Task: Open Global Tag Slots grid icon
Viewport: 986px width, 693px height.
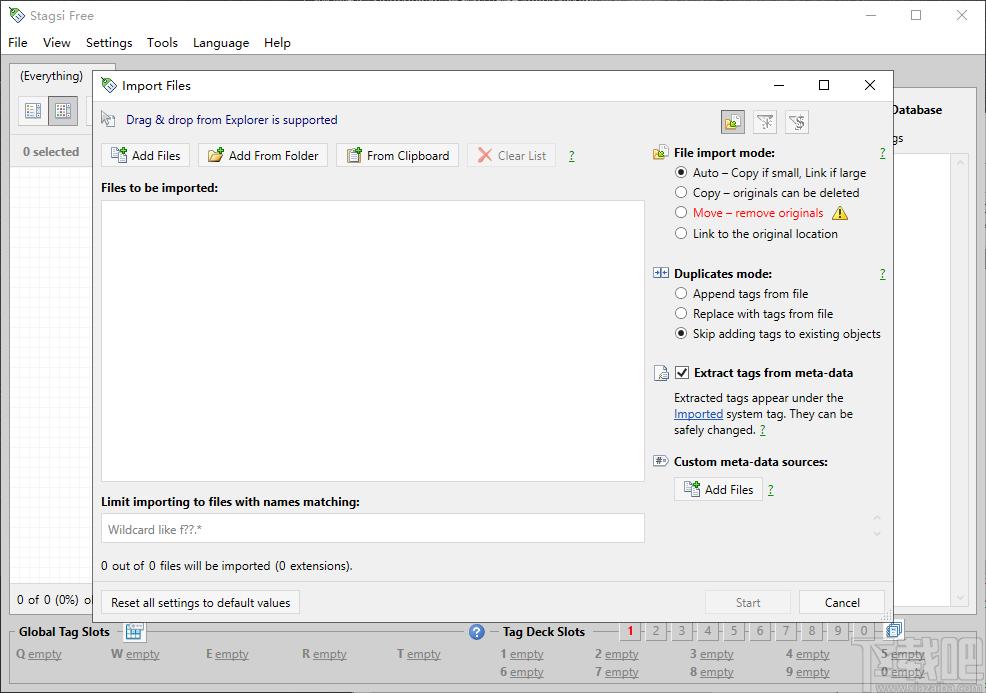Action: pyautogui.click(x=134, y=631)
